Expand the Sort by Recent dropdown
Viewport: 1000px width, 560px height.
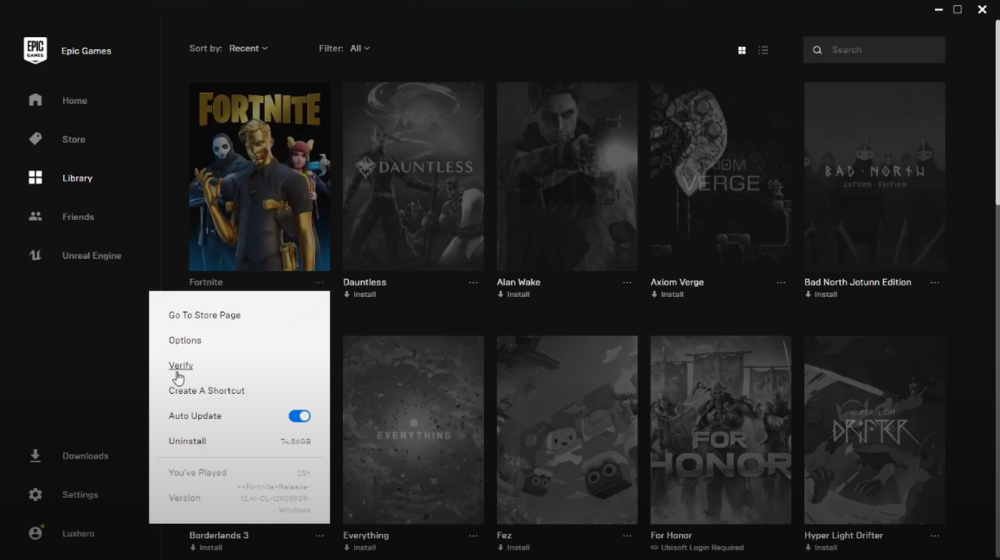pyautogui.click(x=248, y=48)
